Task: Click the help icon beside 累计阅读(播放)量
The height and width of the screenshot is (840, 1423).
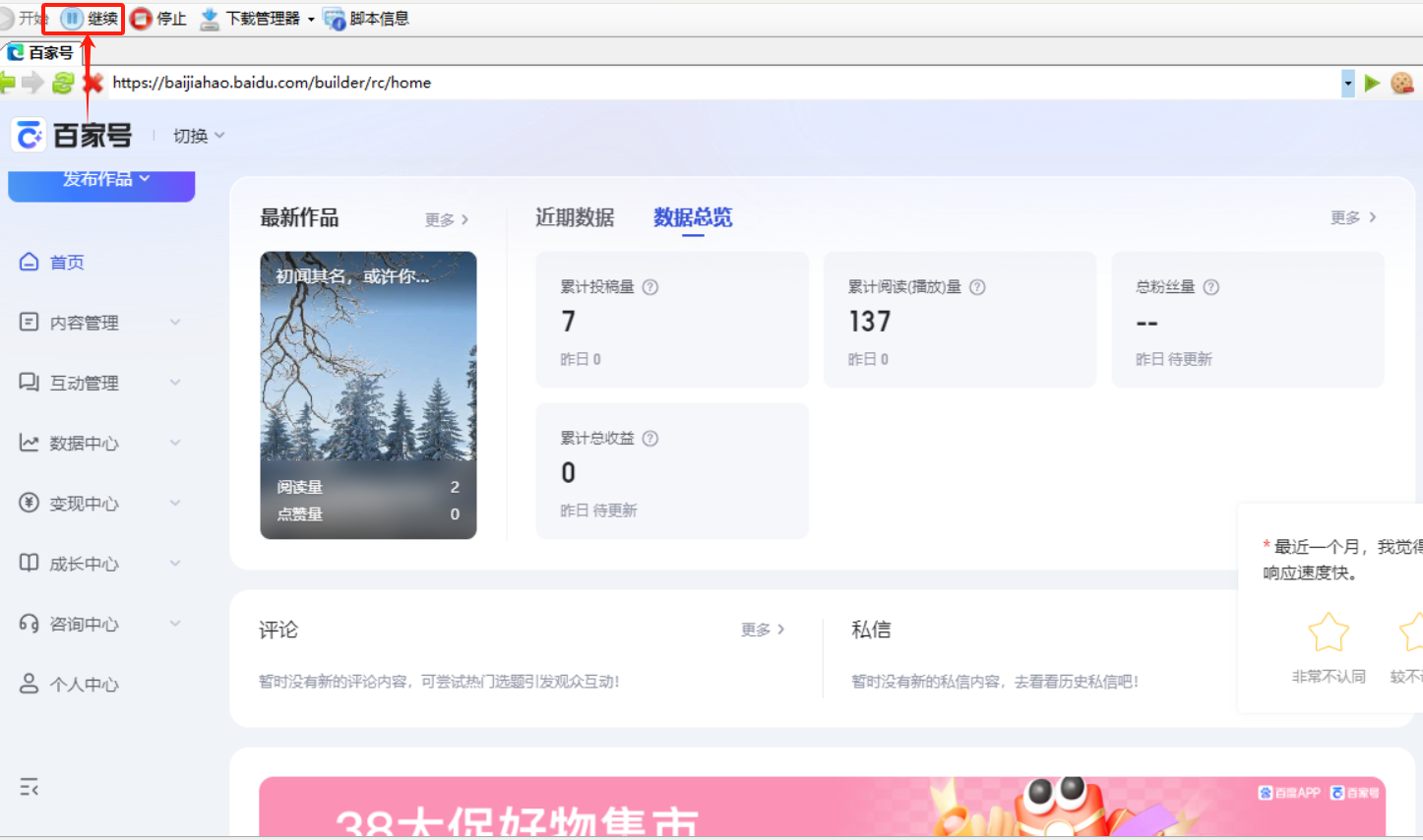Action: pos(977,287)
